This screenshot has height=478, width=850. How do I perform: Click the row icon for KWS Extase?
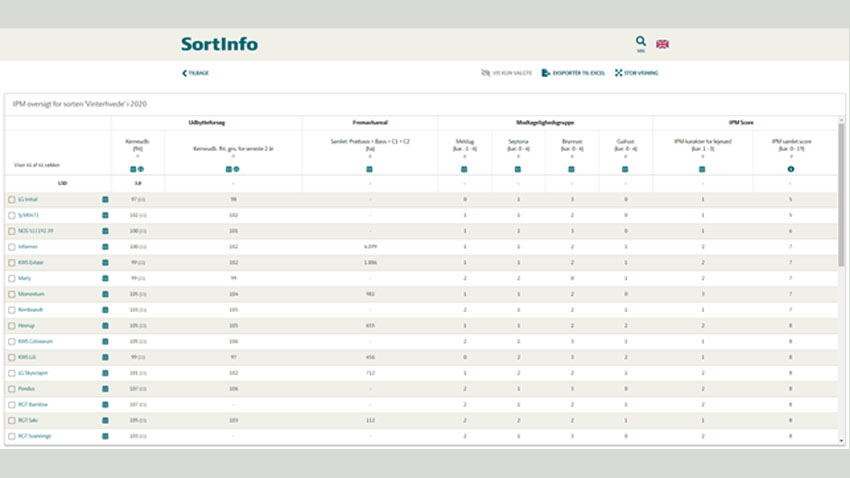pyautogui.click(x=105, y=262)
